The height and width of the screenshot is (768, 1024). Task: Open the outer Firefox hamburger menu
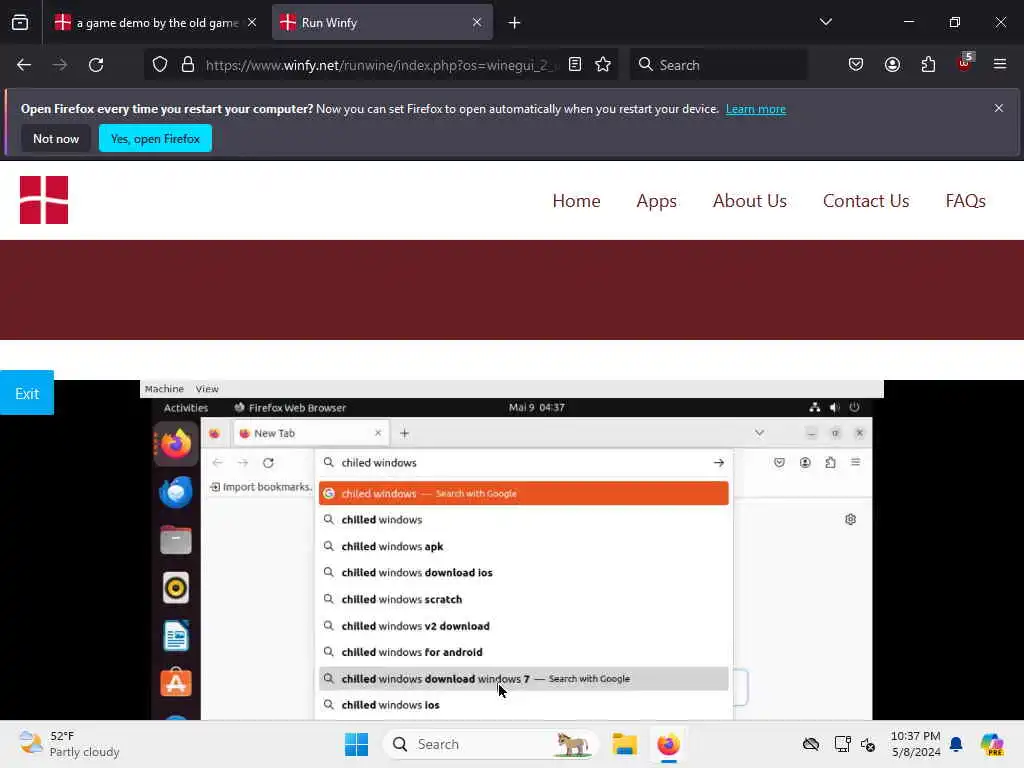1000,64
